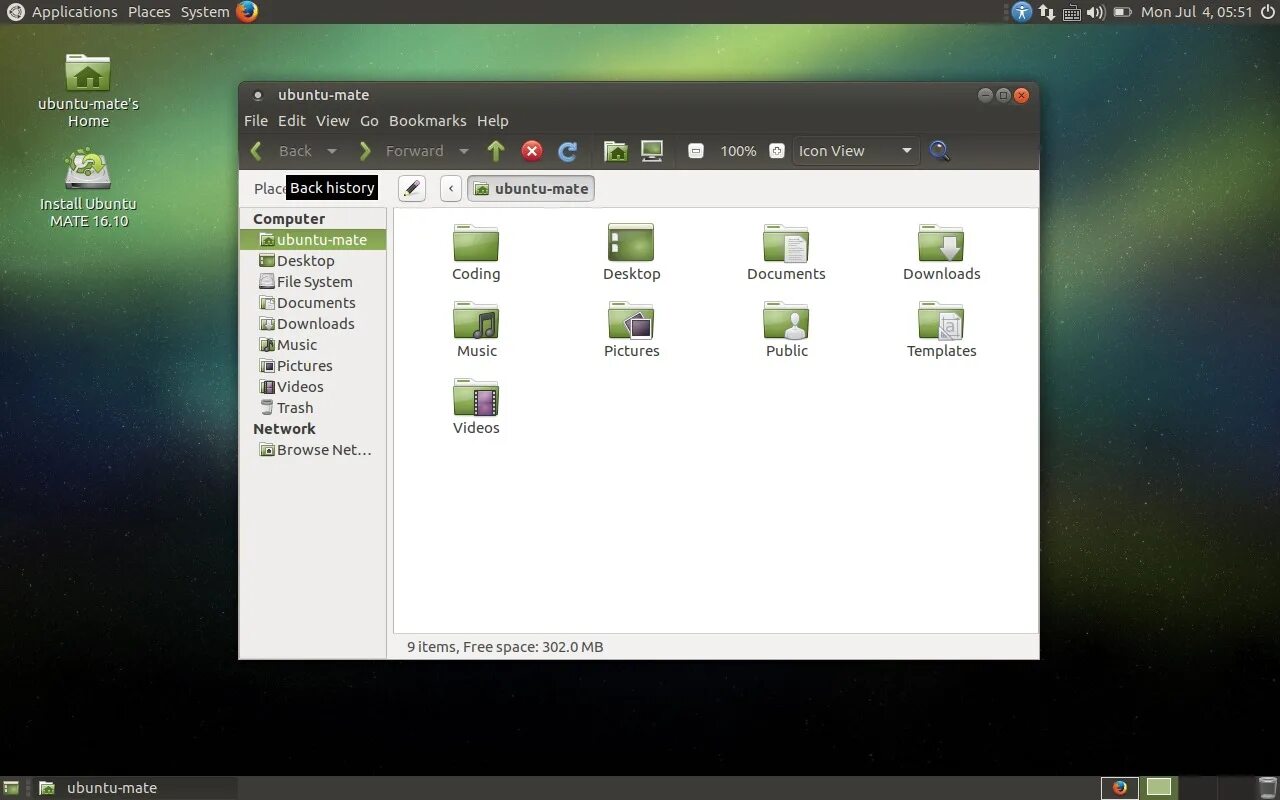Select Pictures in the sidebar
Viewport: 1280px width, 800px height.
point(313,366)
